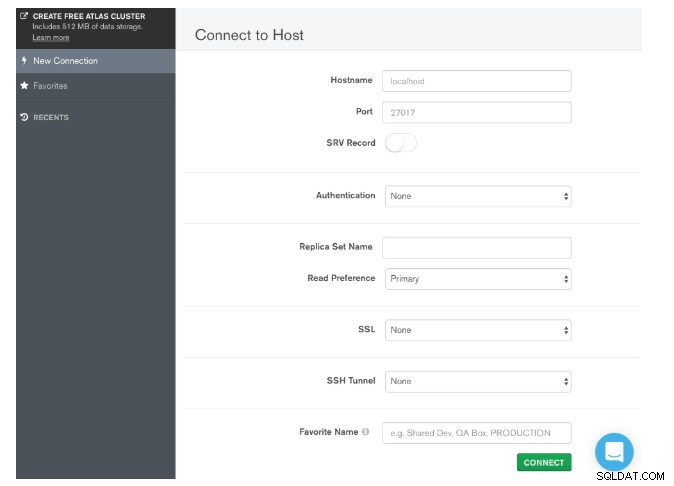Follow the Learn more link
Screen dimensions: 674x486
(51, 37)
